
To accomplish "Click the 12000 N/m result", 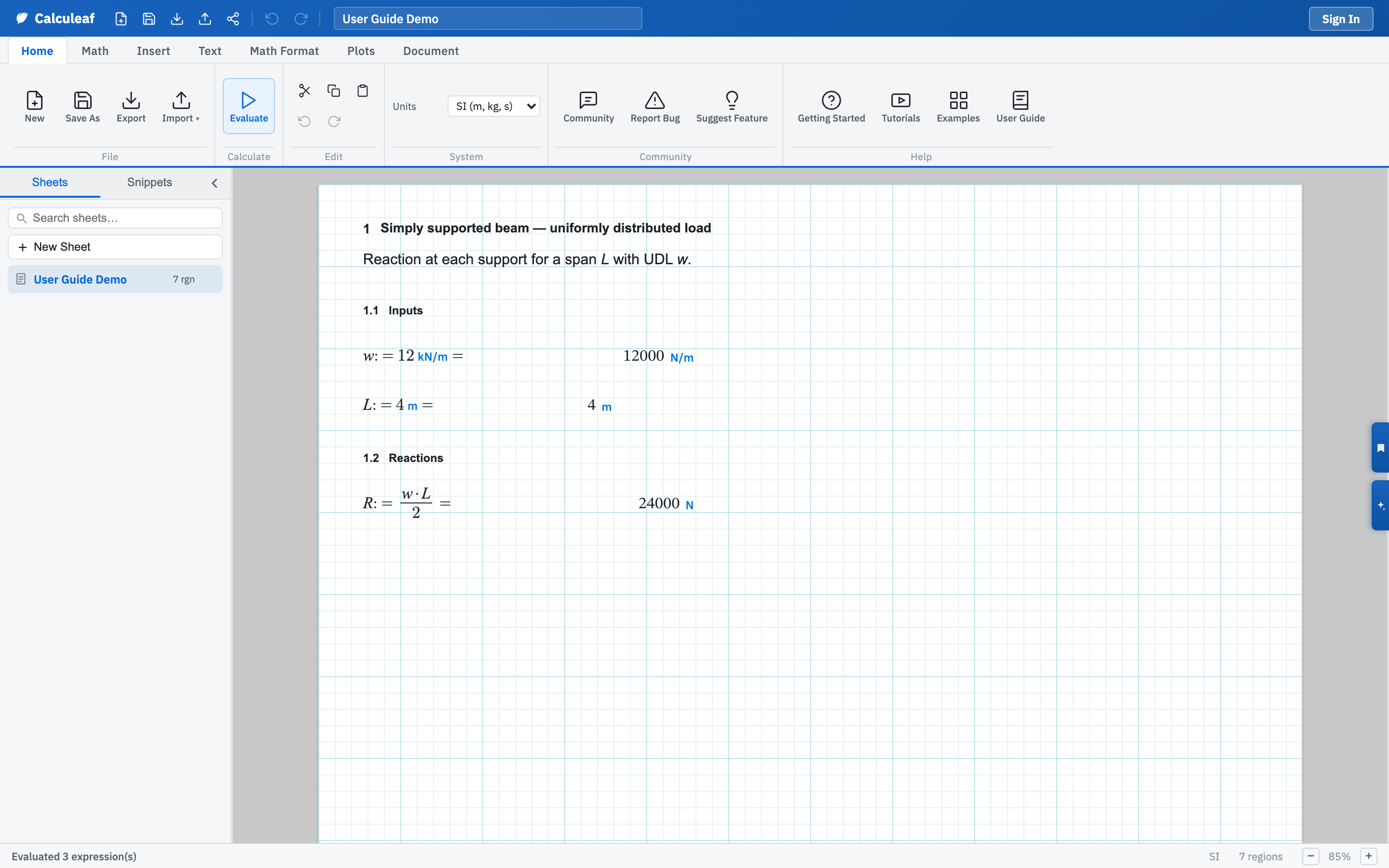I will pos(658,356).
